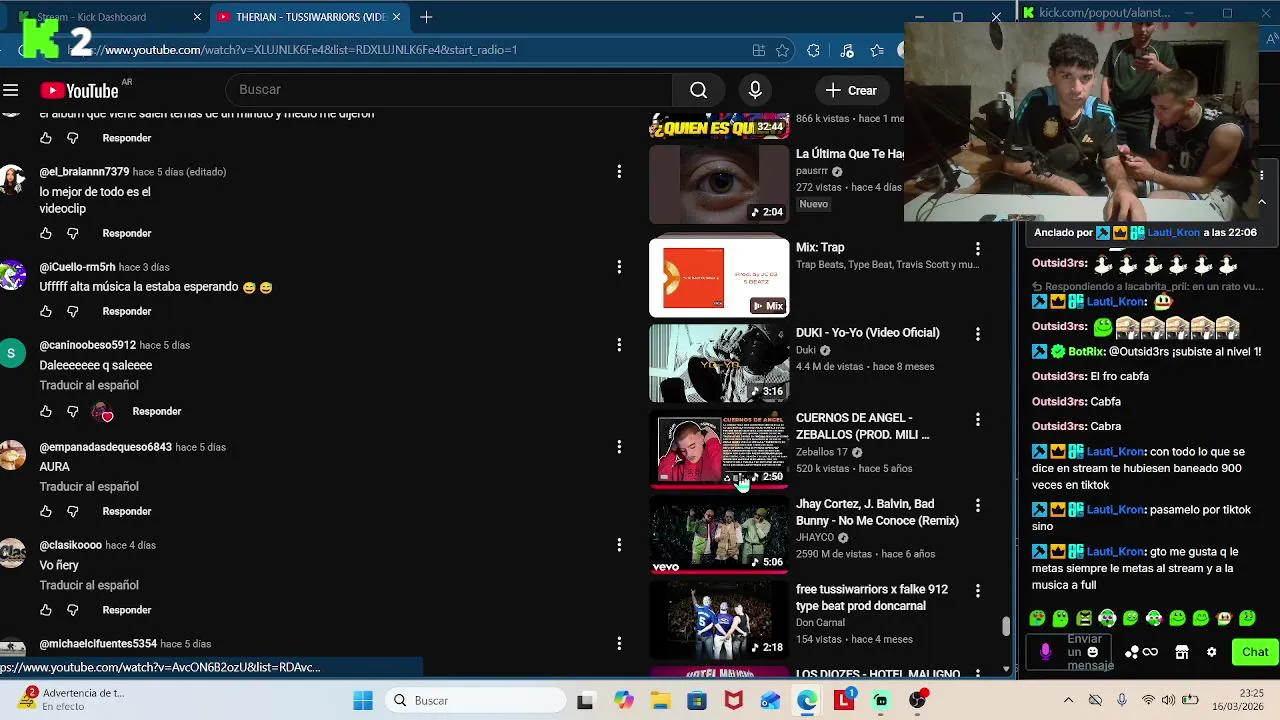Open options menu for @el_braiannn7379 comment
Image resolution: width=1280 pixels, height=720 pixels.
coord(619,172)
